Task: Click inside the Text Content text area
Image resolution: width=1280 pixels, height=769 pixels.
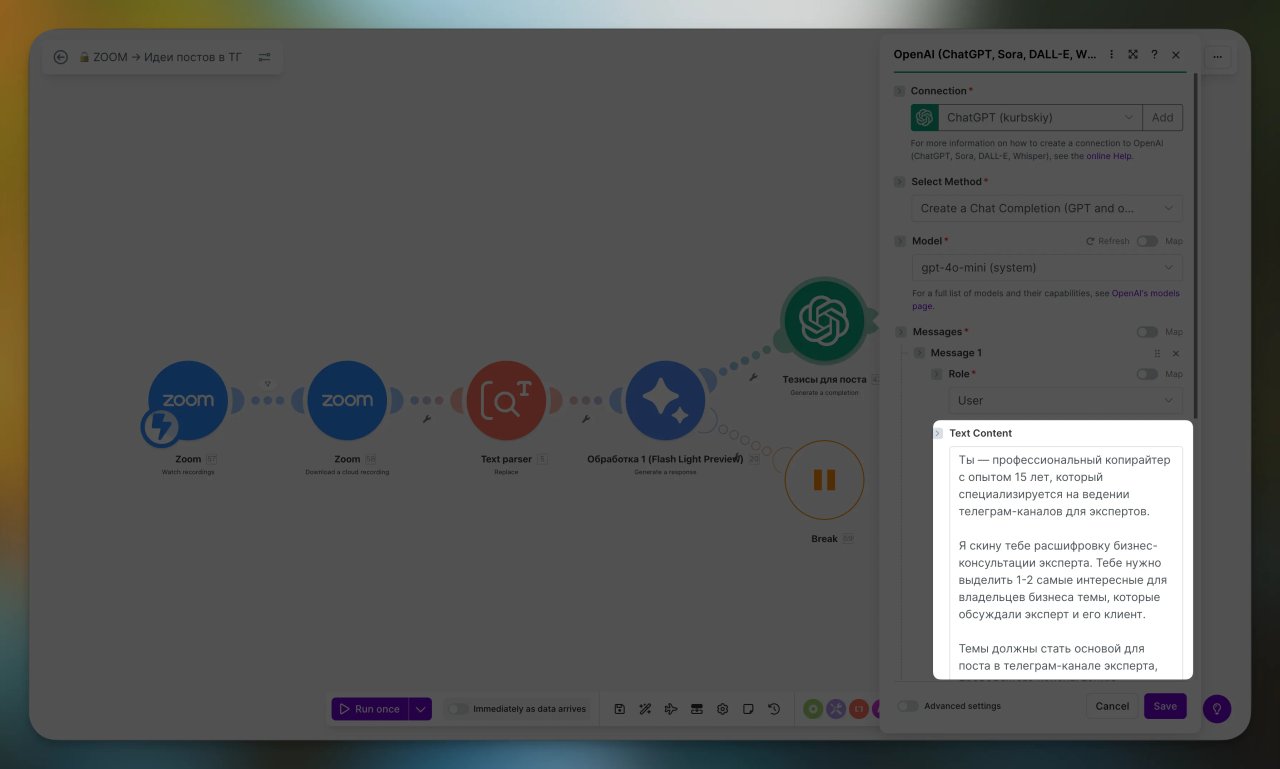Action: pyautogui.click(x=1066, y=562)
